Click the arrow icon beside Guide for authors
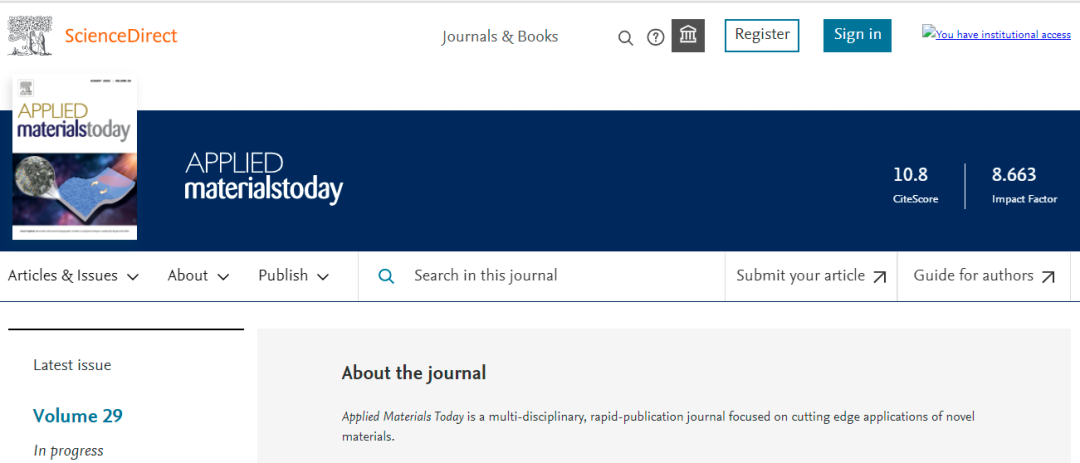1080x463 pixels. [1048, 277]
